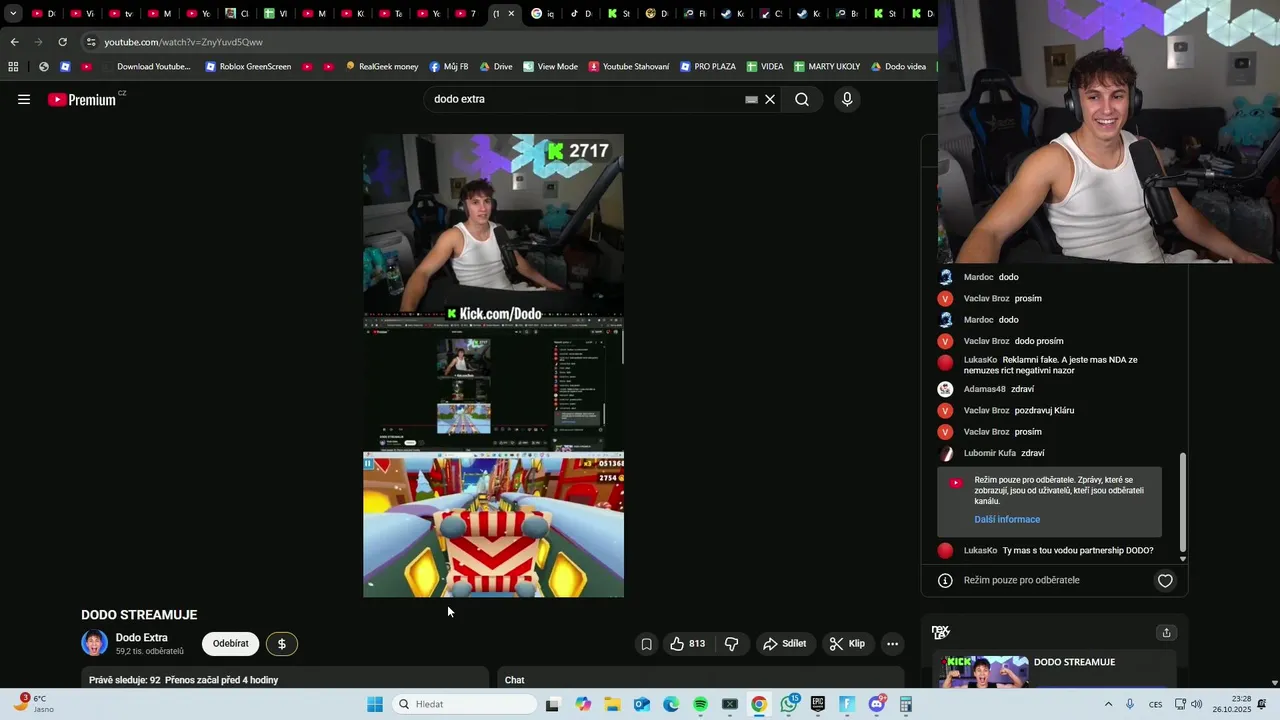Screen dimensions: 1280x720
Task: Go back in browser history
Action: click(14, 42)
